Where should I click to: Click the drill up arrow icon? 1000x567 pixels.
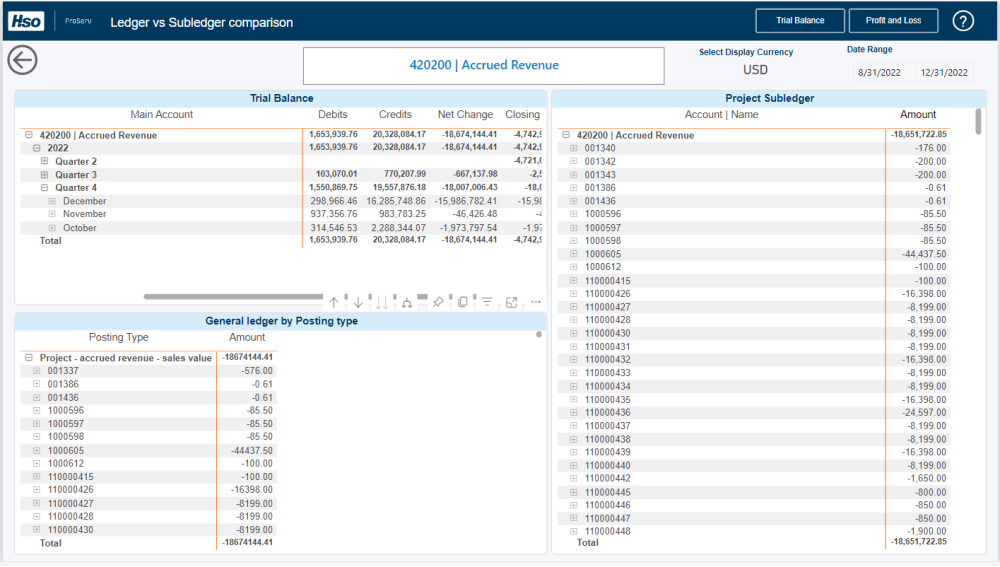point(335,302)
